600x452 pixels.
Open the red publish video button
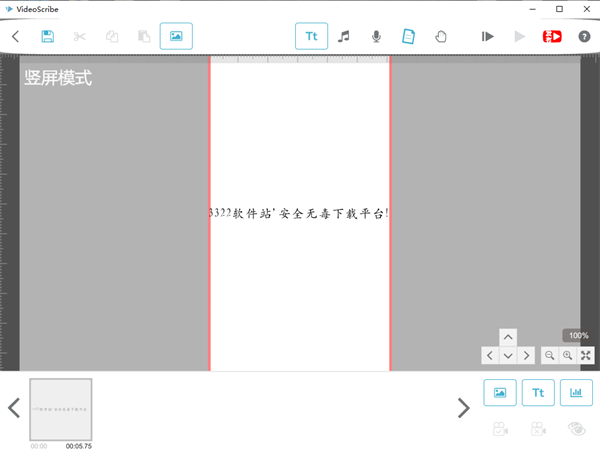tap(552, 36)
